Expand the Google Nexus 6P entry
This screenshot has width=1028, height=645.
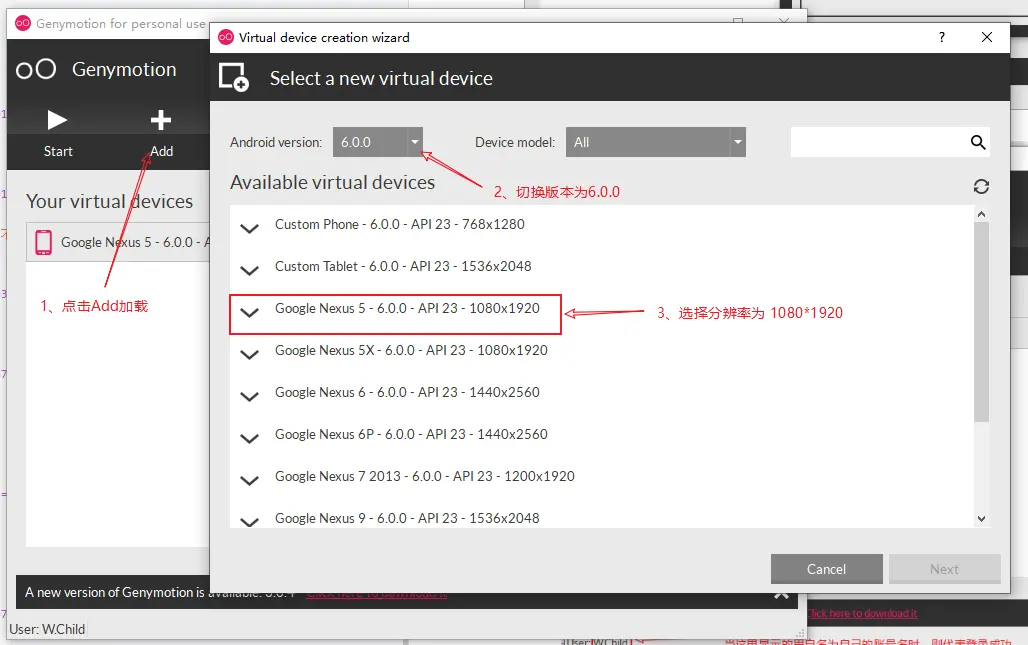point(249,439)
